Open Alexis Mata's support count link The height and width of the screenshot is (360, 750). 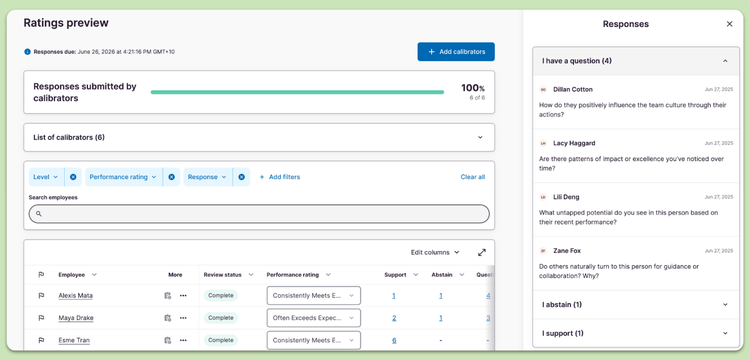coord(394,296)
